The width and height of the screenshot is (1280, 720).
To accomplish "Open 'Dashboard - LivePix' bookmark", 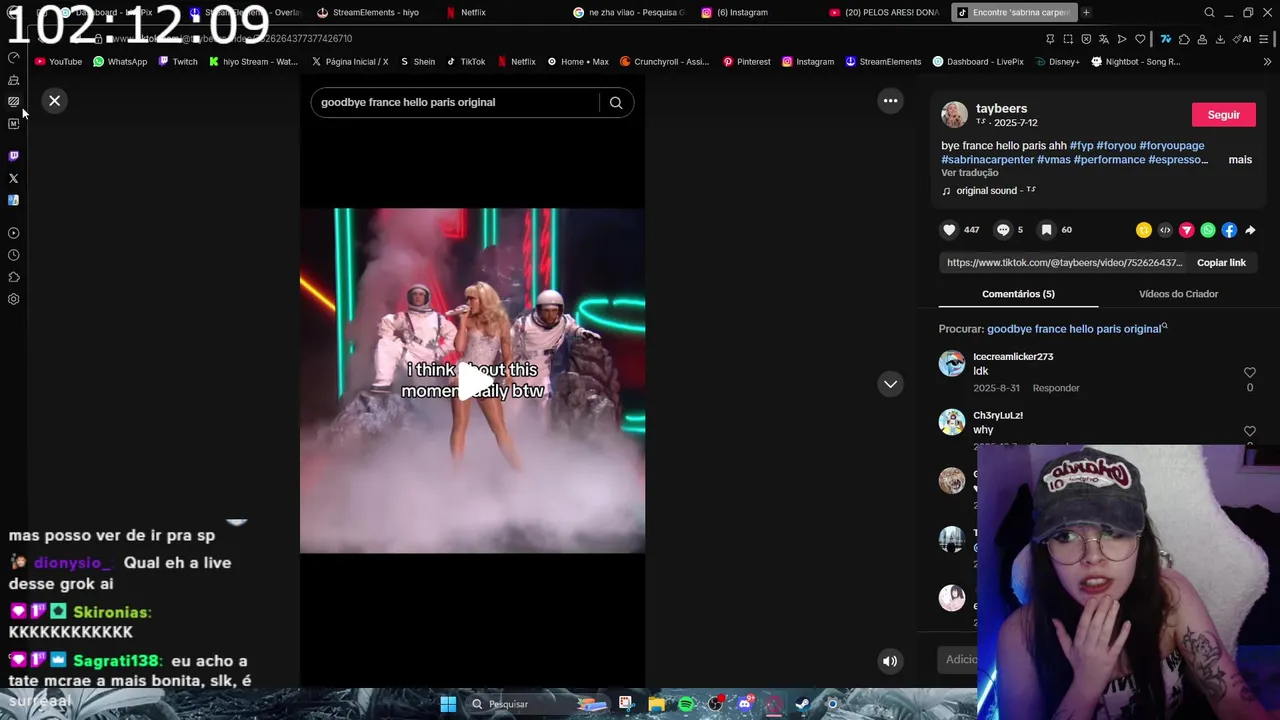I will pyautogui.click(x=978, y=61).
